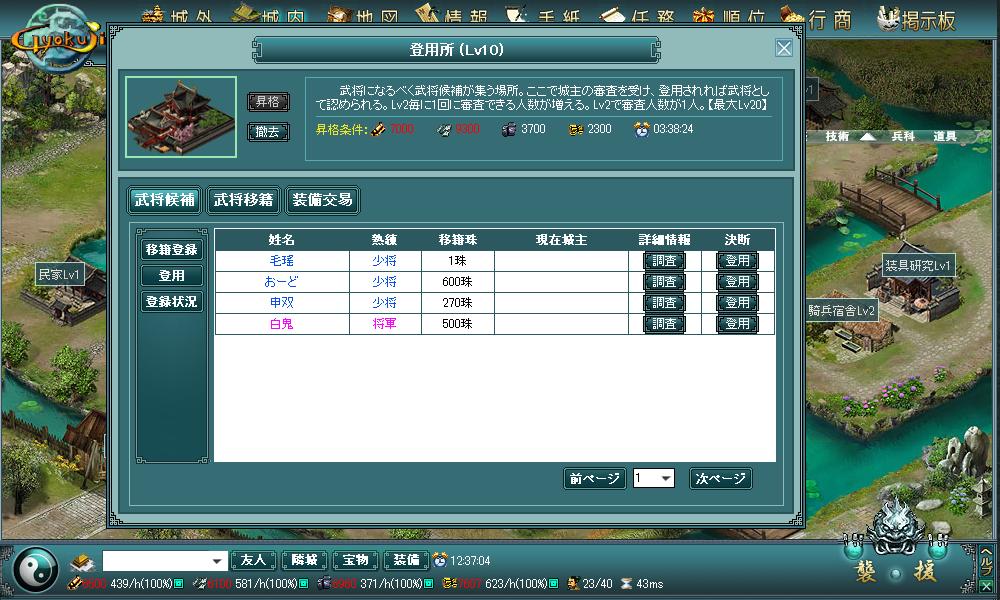Toggle the green box after iron 371/h(100%)

[429, 583]
